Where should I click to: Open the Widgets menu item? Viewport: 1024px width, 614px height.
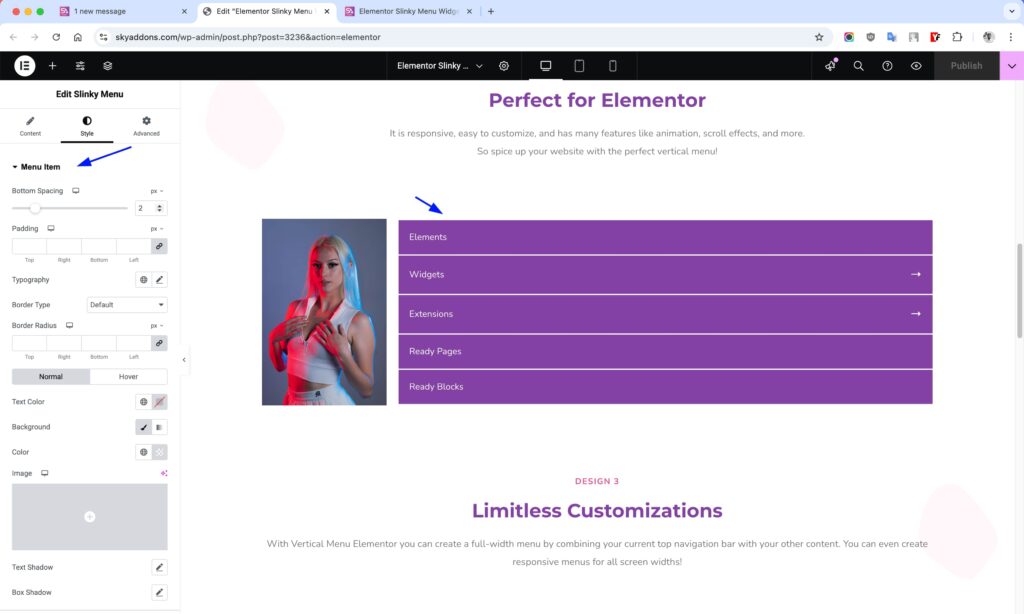pyautogui.click(x=665, y=274)
